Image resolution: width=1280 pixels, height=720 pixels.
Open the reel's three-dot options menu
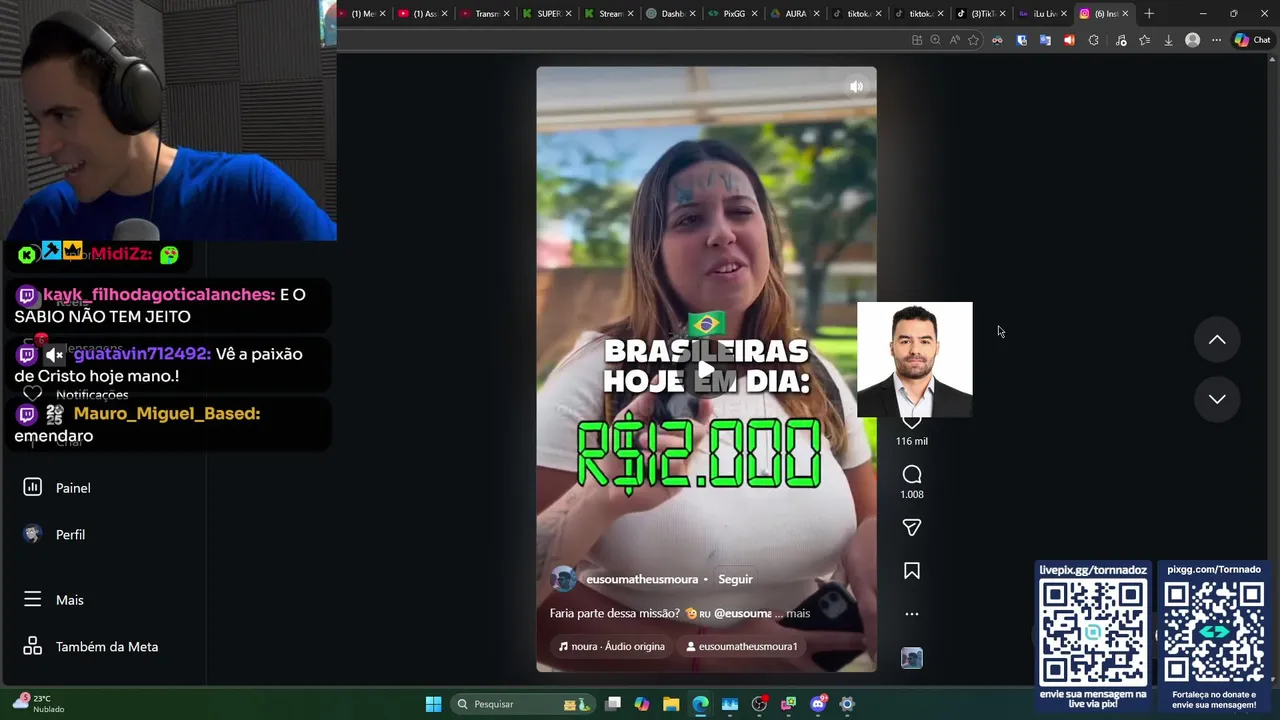click(911, 614)
